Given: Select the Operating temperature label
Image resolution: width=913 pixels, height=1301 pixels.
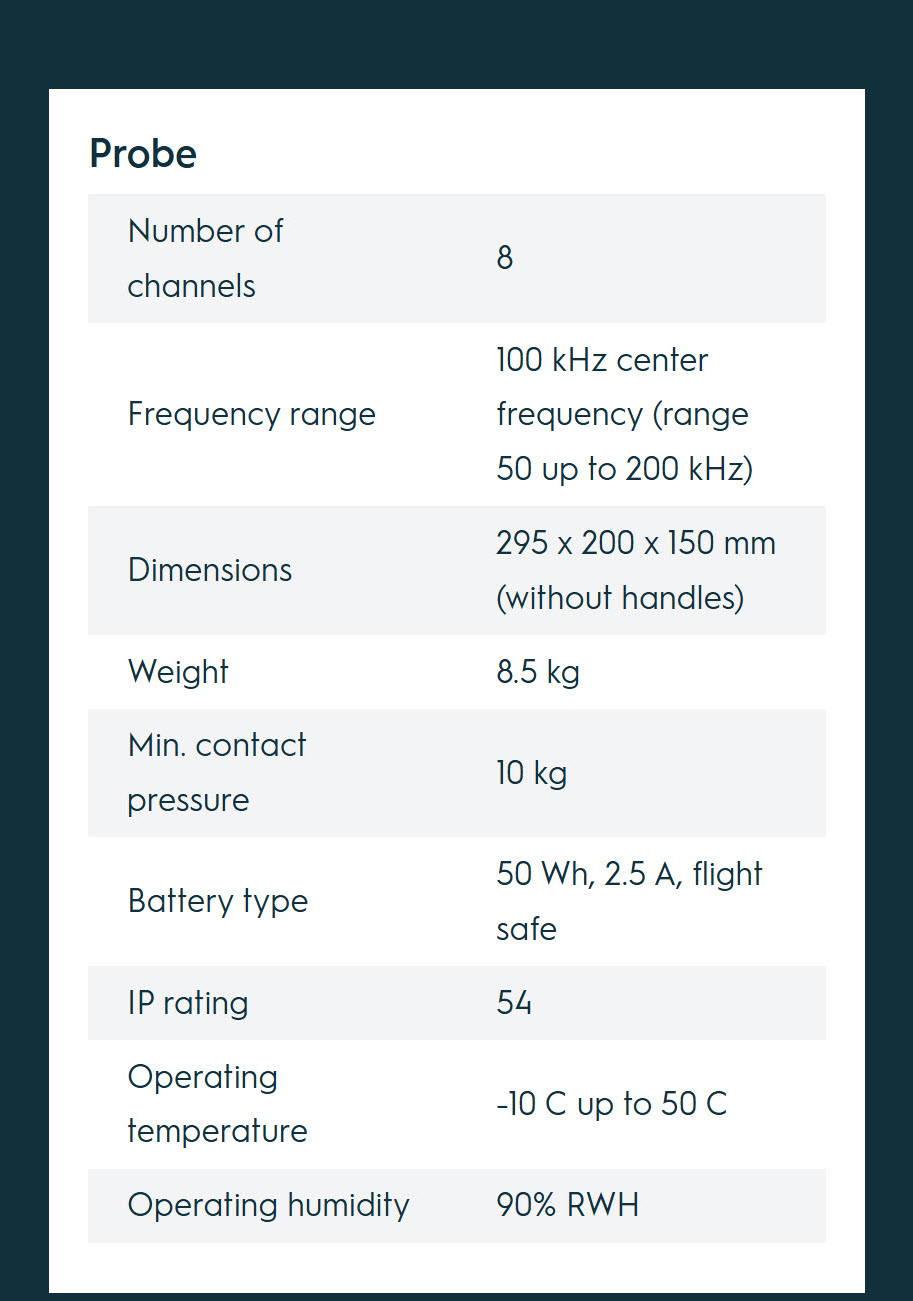Looking at the screenshot, I should (217, 1104).
